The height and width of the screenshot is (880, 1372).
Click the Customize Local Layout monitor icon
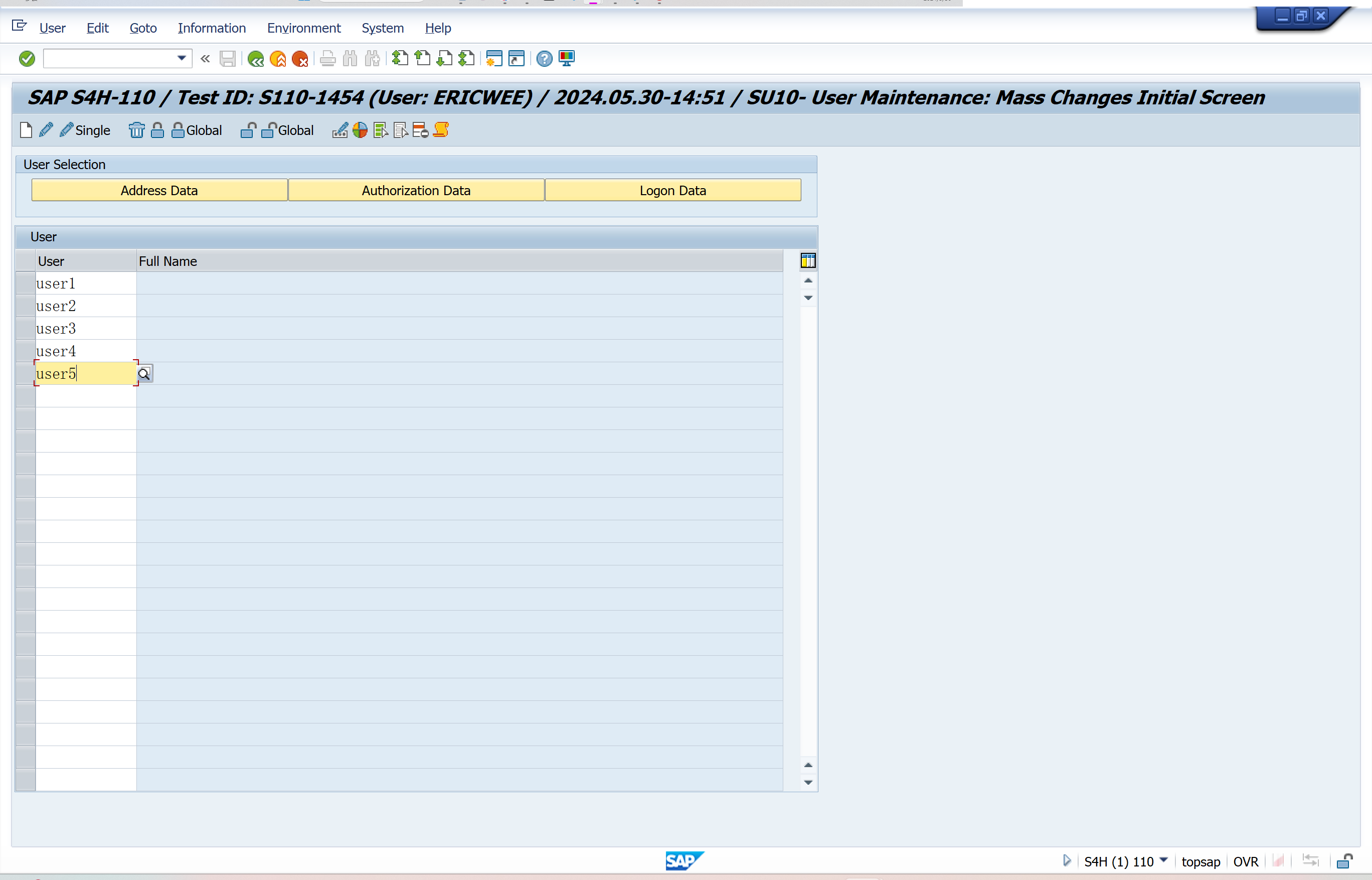[x=567, y=58]
